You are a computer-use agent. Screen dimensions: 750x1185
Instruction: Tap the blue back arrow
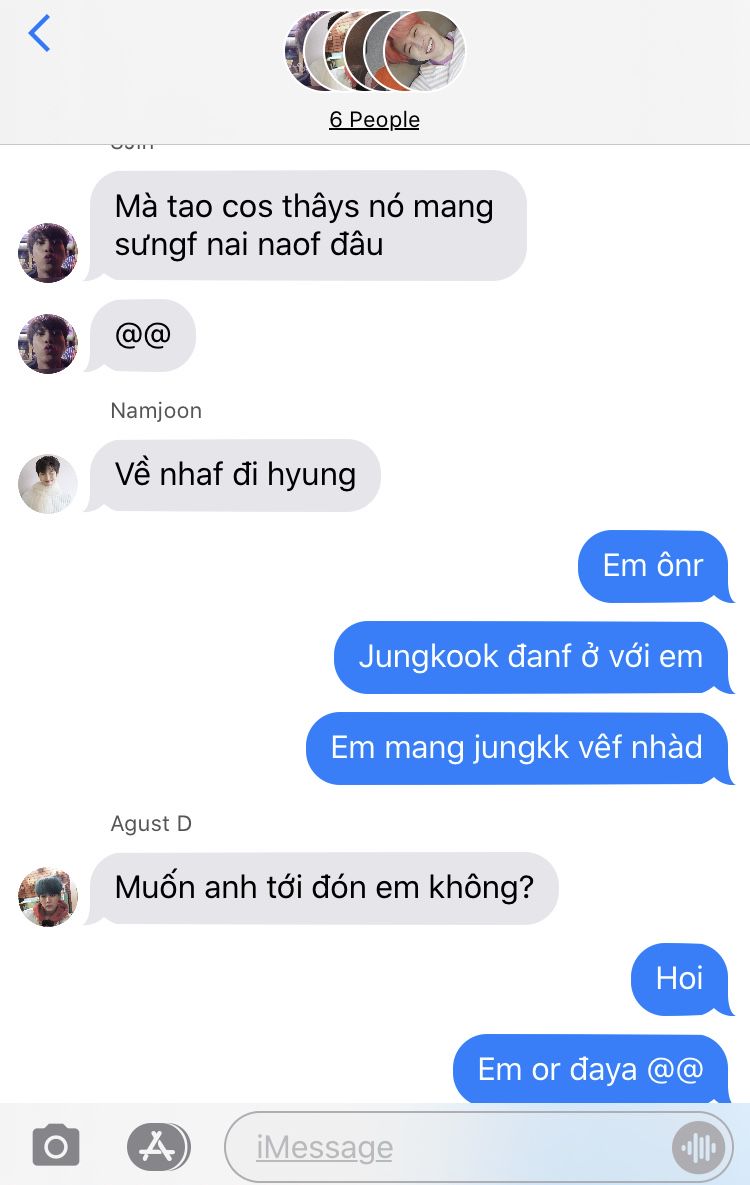[x=39, y=34]
